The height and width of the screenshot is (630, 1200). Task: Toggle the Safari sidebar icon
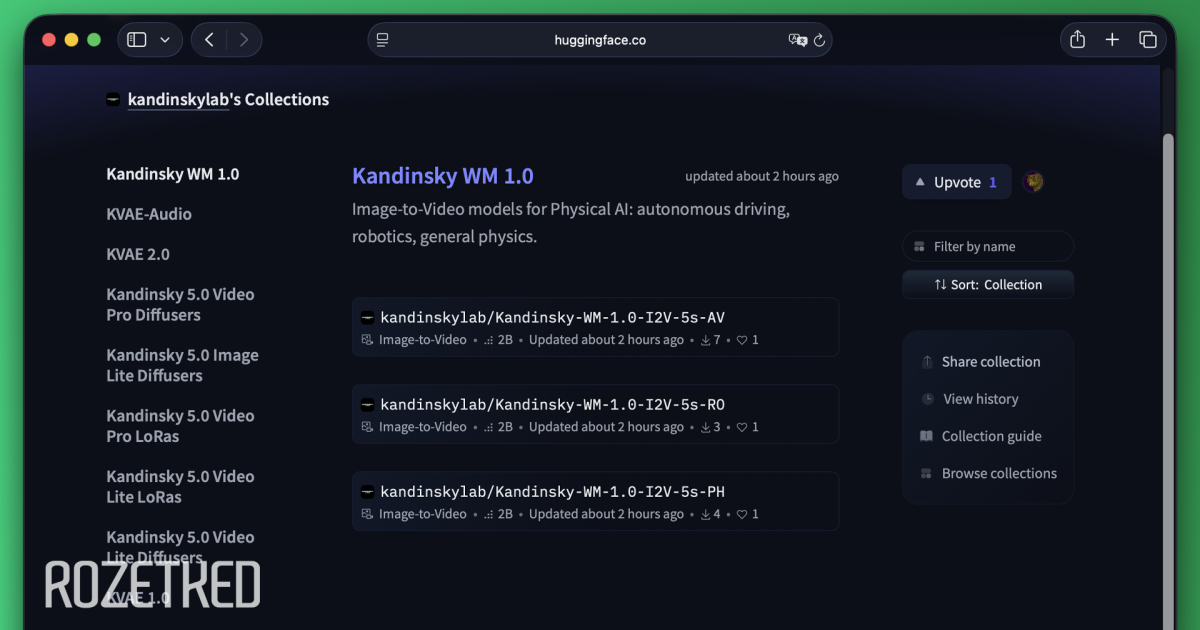[137, 40]
